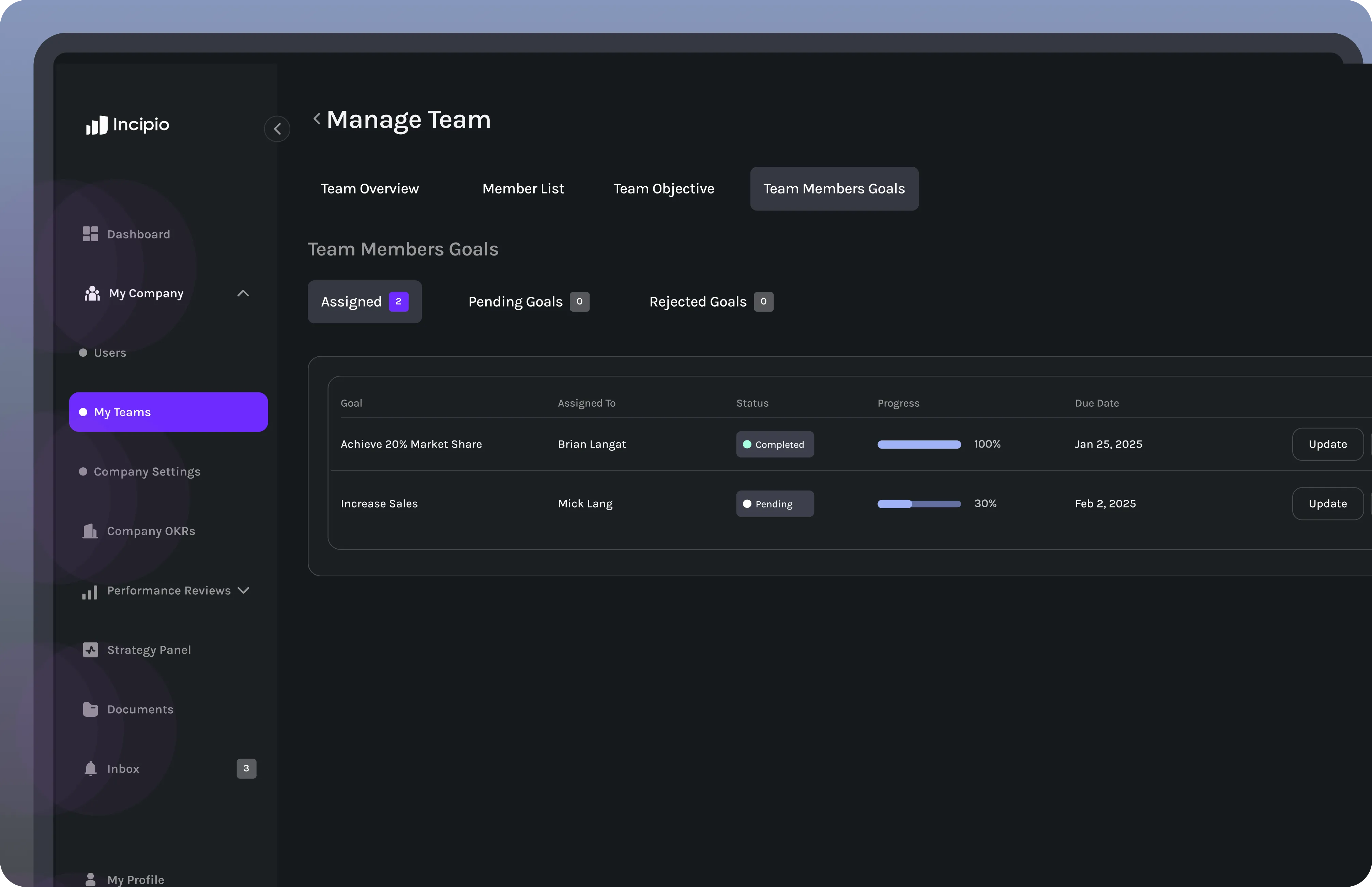The height and width of the screenshot is (887, 1372).
Task: Click the My Profile person icon
Action: [x=90, y=879]
